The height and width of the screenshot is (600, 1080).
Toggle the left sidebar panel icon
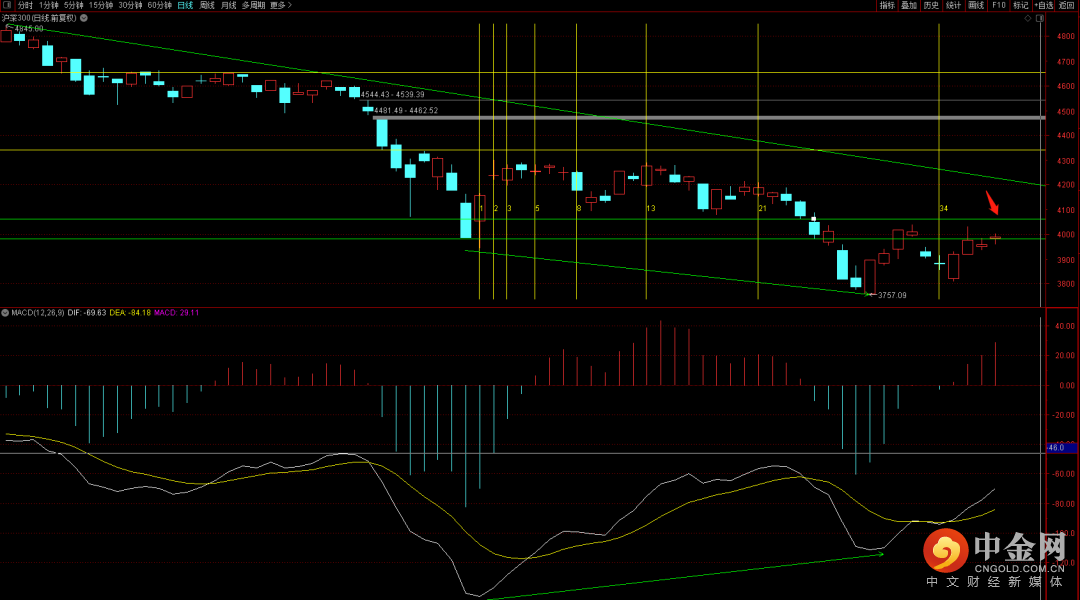coord(7,5)
